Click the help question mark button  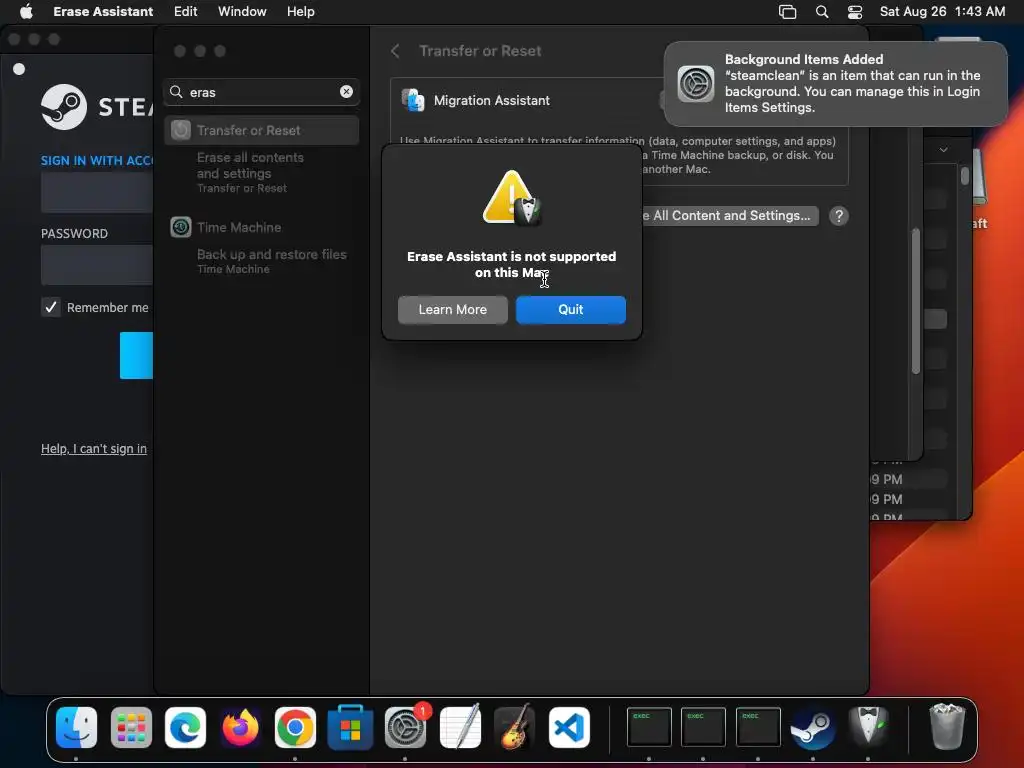[839, 216]
